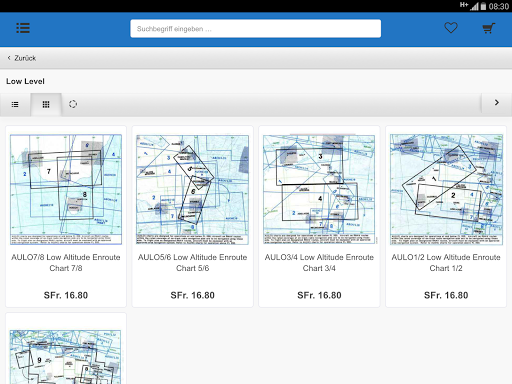Go back with the Zurück arrow
Image resolution: width=512 pixels, height=384 pixels.
point(9,58)
